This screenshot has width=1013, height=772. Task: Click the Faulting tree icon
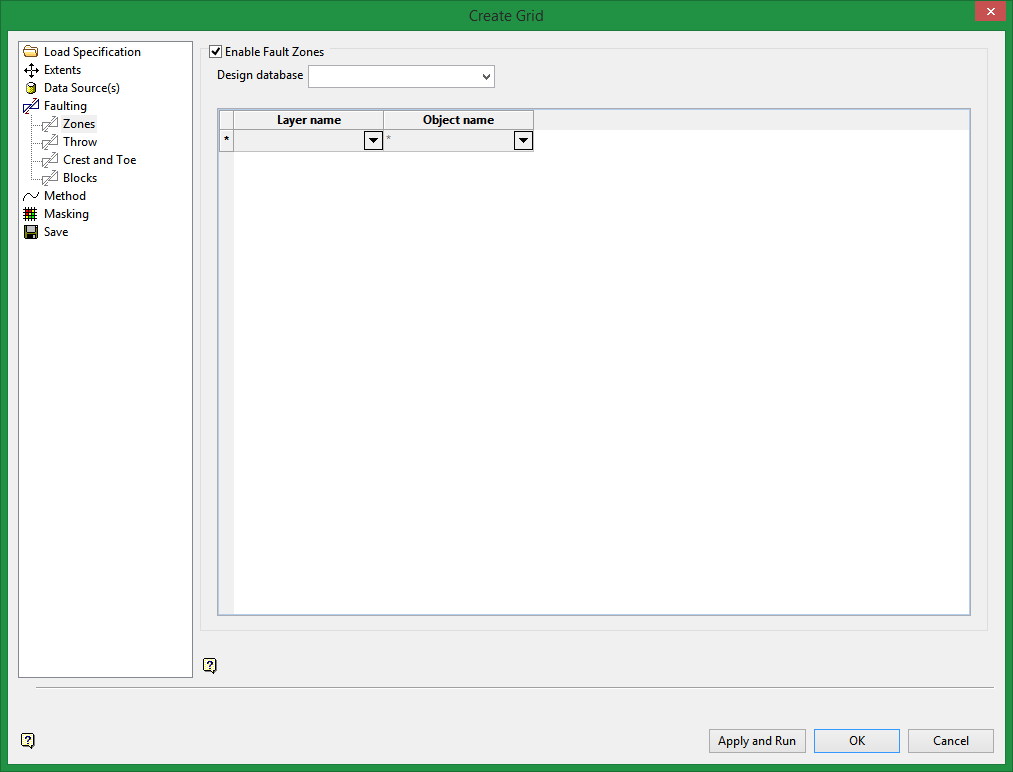pos(30,106)
